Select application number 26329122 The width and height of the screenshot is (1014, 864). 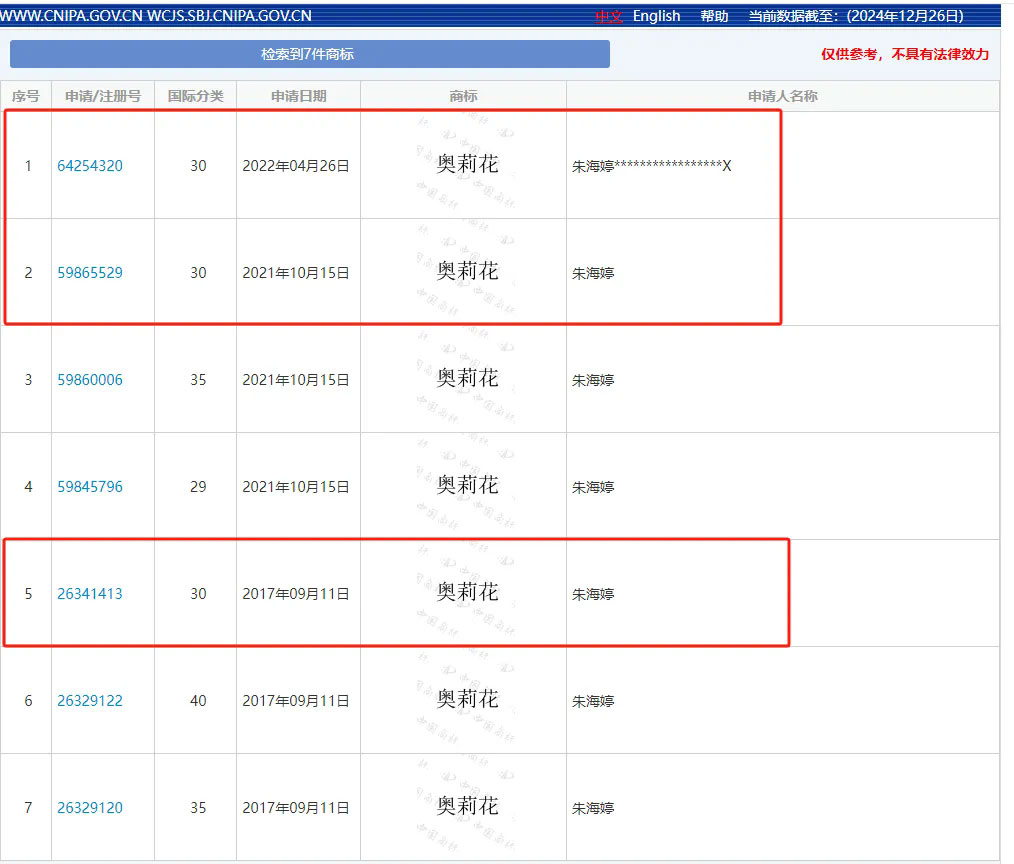(x=90, y=701)
